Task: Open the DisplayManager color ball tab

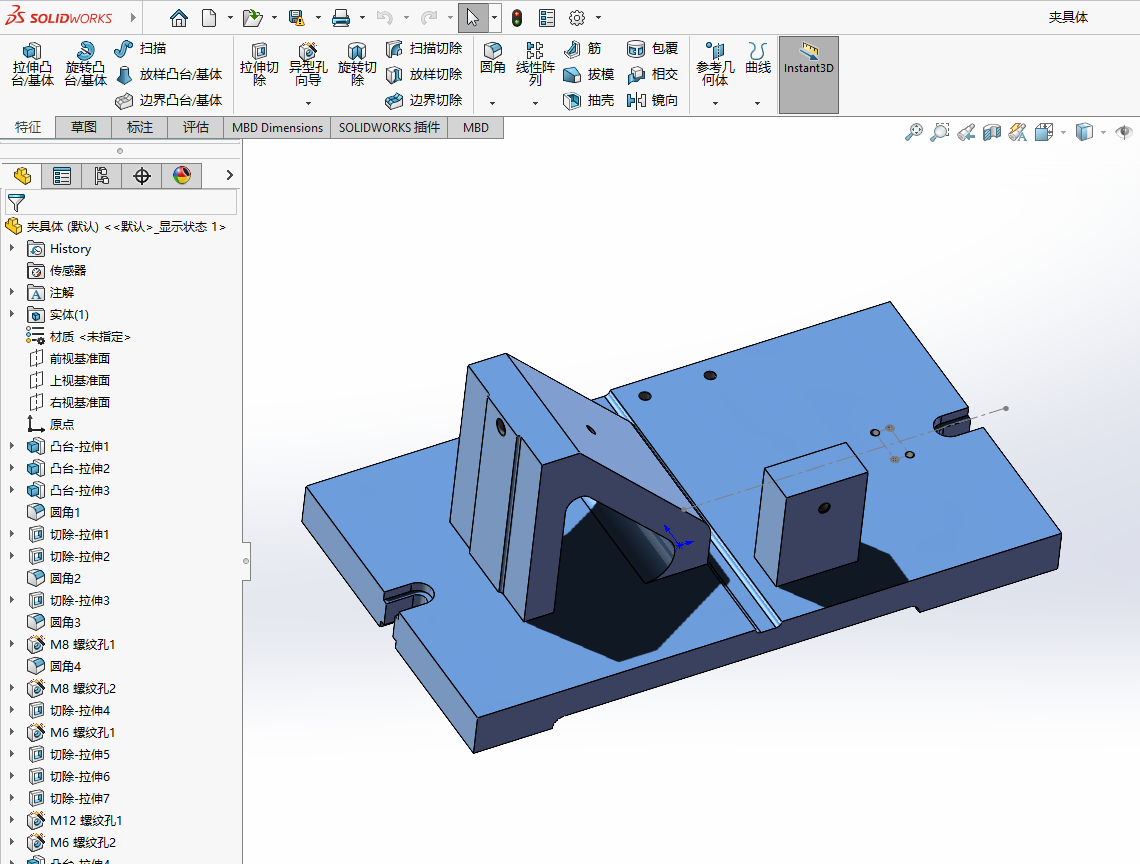Action: [182, 175]
